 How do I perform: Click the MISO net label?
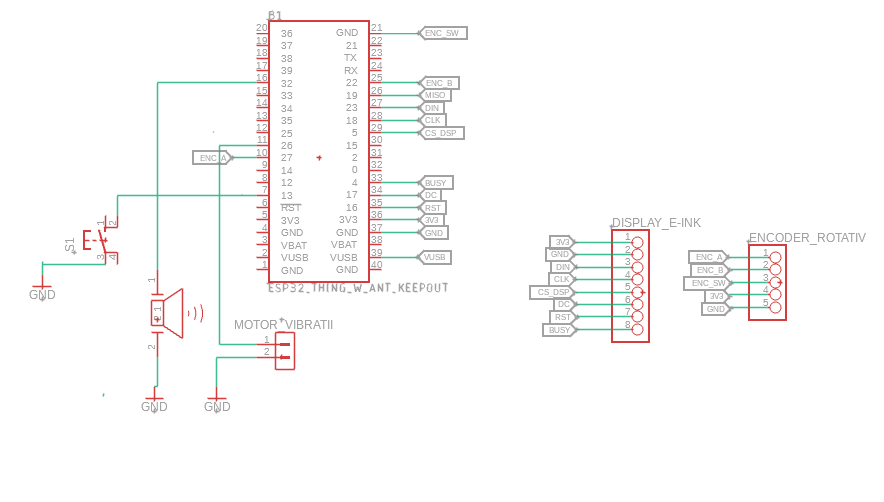pos(435,95)
